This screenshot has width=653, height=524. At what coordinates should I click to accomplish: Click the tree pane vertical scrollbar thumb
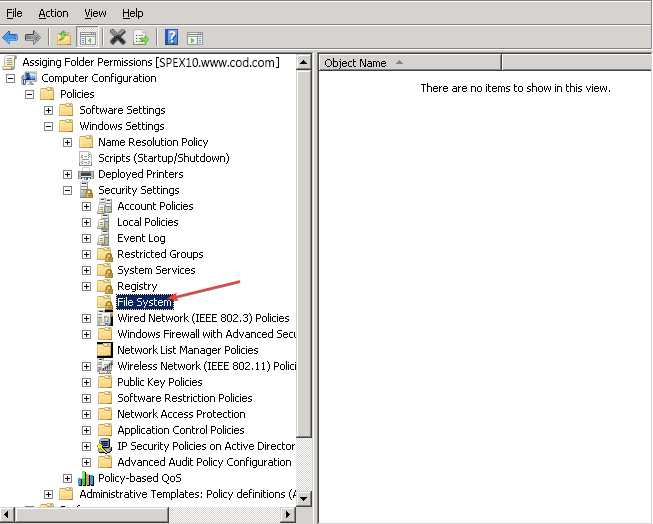click(x=304, y=253)
